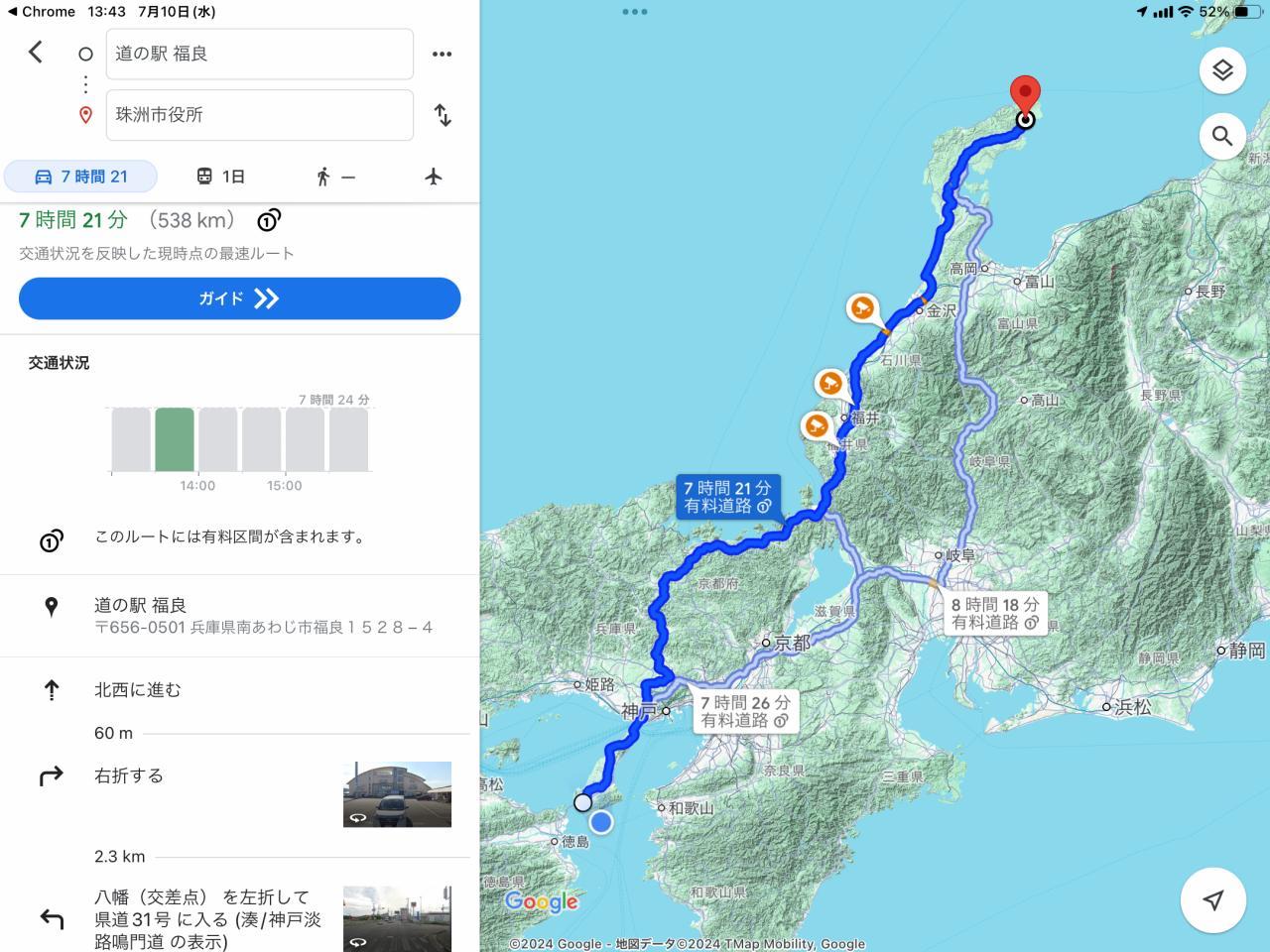Open the map layers button
1270x952 pixels.
1222,70
